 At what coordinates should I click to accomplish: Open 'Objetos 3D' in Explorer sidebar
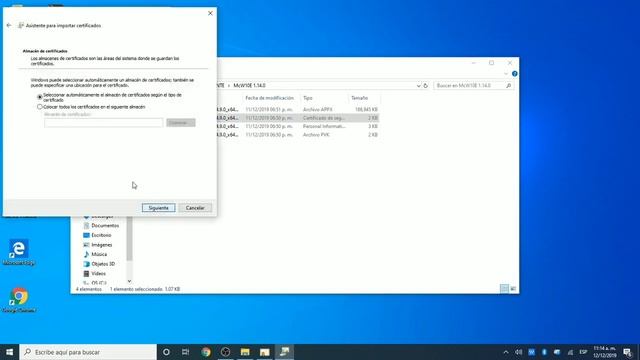click(x=103, y=264)
